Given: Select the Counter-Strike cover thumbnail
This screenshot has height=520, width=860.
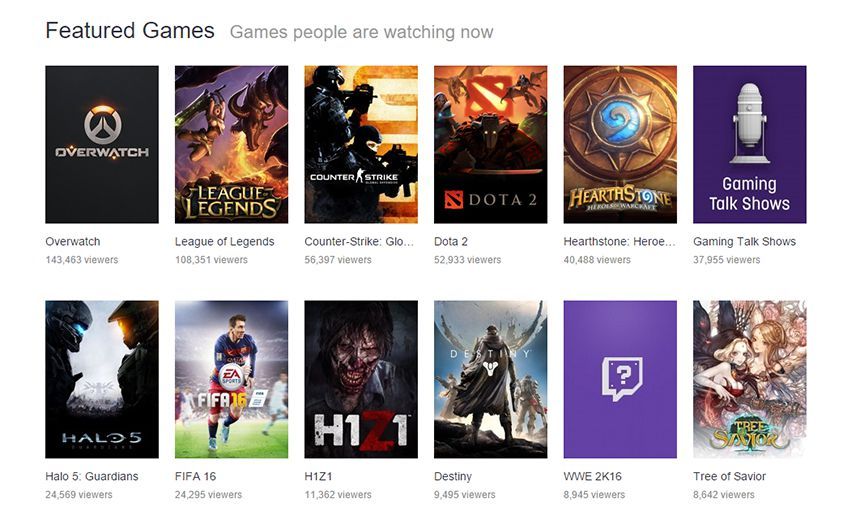Looking at the screenshot, I should pos(361,144).
